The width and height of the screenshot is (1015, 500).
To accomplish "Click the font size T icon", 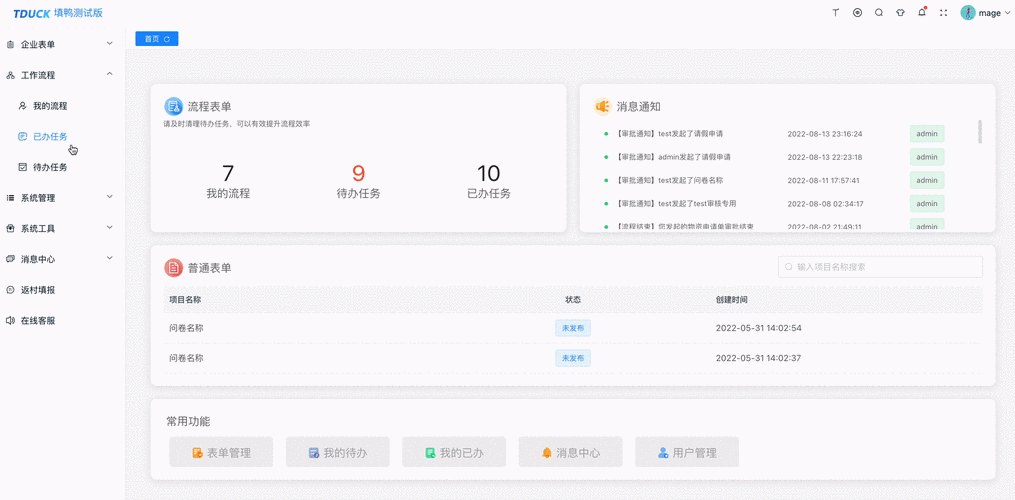I will (836, 12).
